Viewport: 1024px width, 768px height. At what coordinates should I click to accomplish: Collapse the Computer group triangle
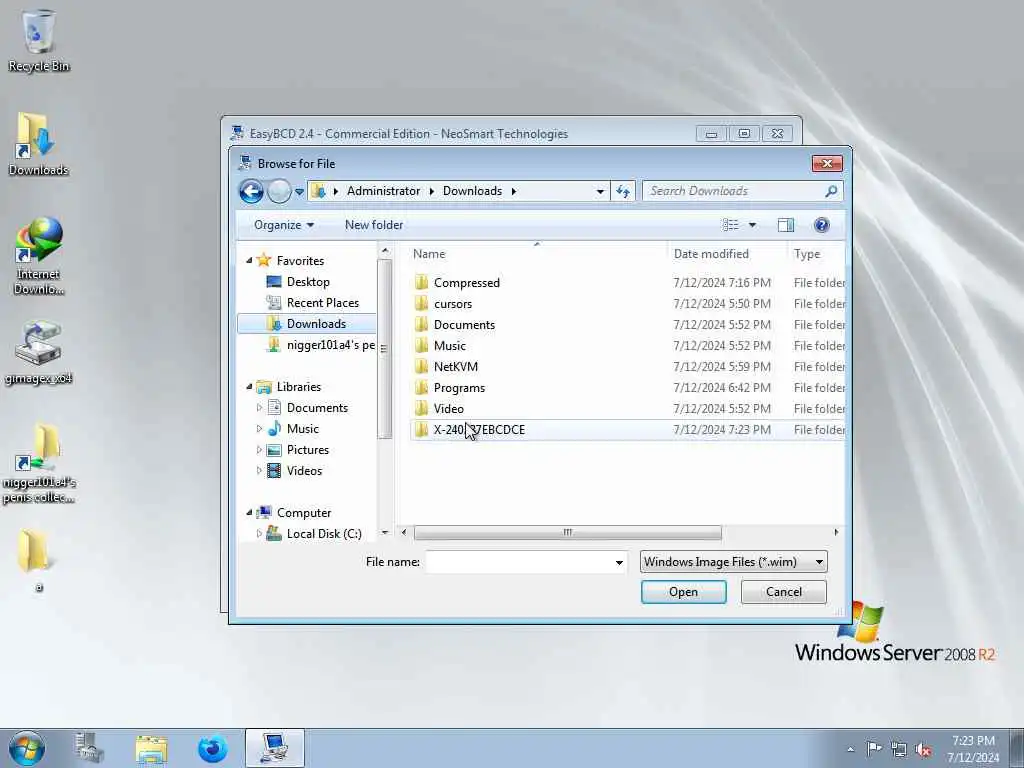[249, 513]
